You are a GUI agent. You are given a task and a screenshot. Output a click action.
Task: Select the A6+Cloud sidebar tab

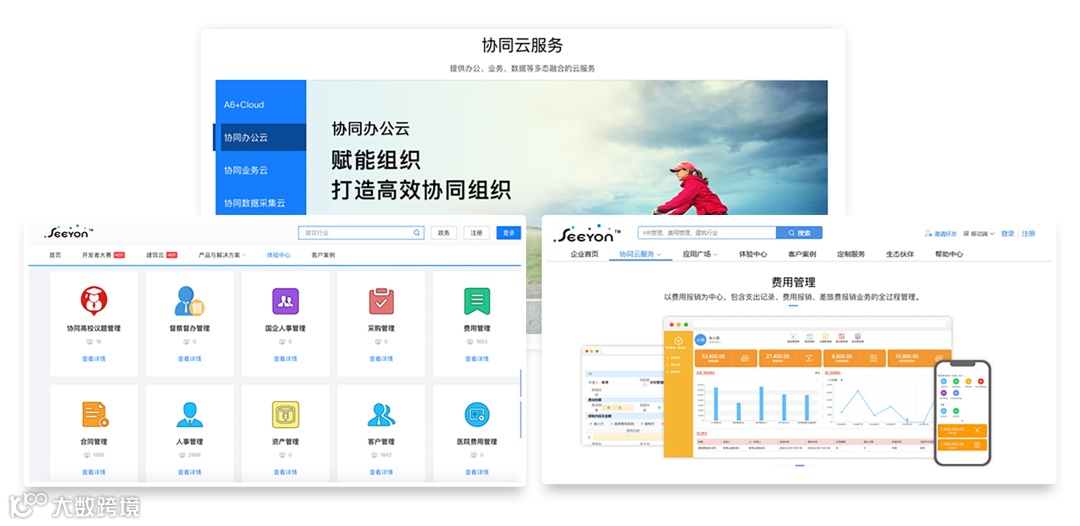pyautogui.click(x=260, y=105)
